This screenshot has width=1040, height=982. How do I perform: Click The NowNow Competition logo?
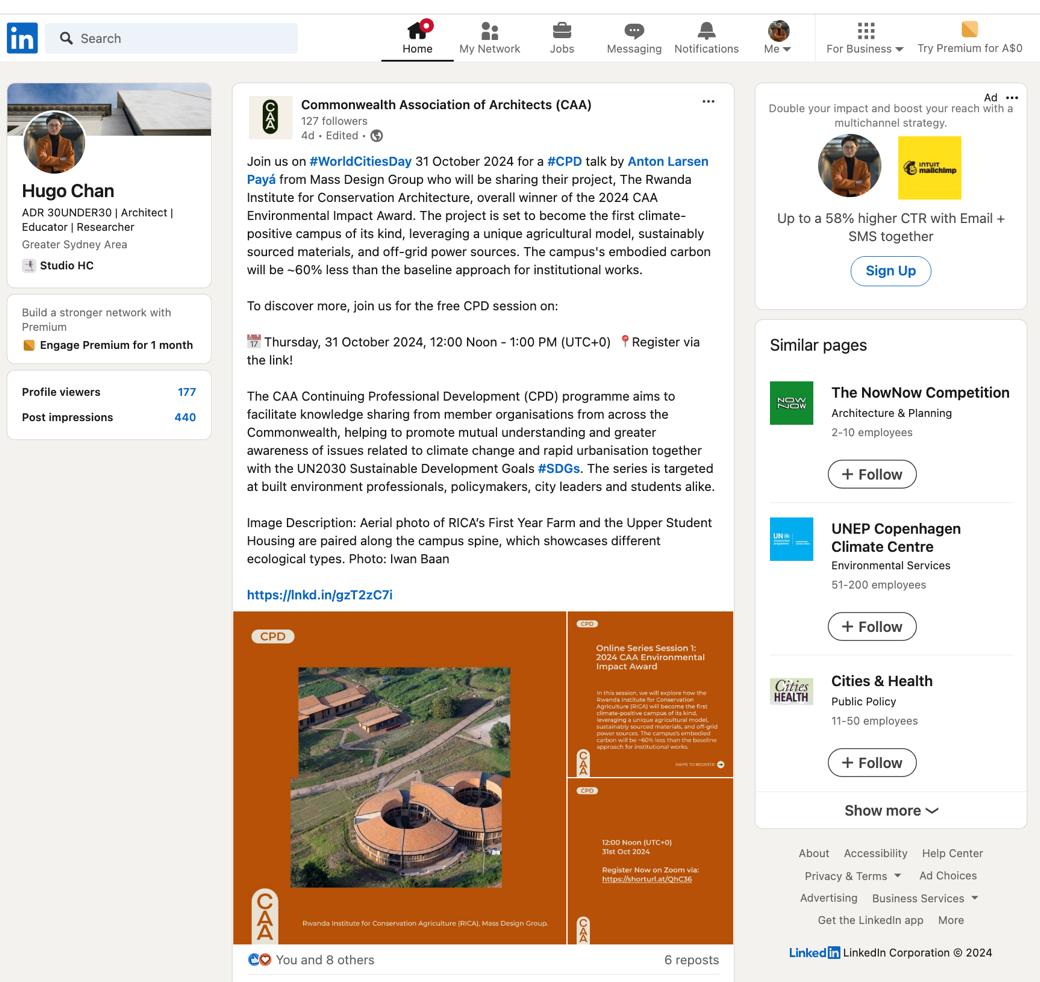(x=791, y=402)
